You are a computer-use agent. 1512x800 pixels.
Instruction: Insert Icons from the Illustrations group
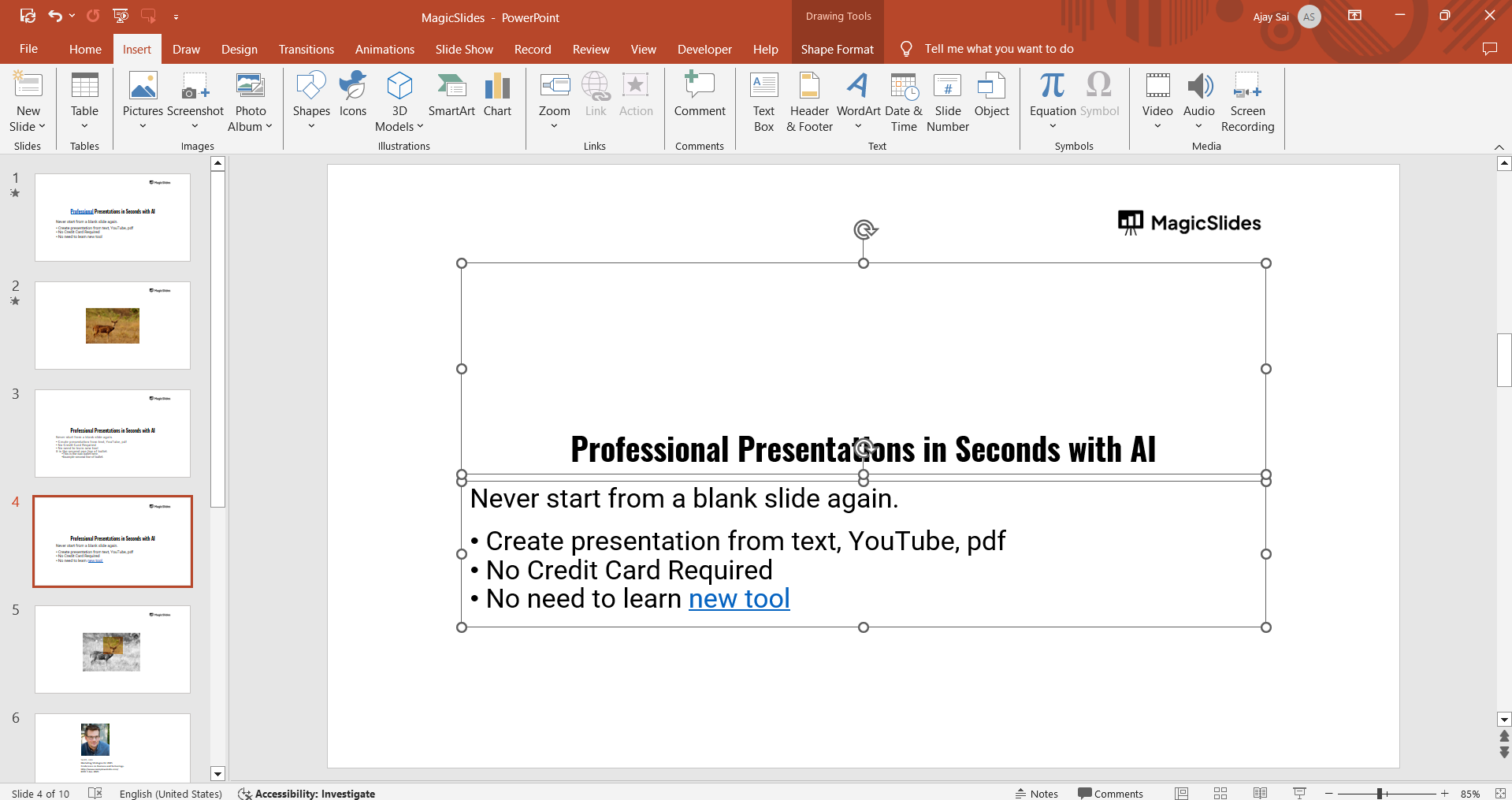click(x=353, y=95)
